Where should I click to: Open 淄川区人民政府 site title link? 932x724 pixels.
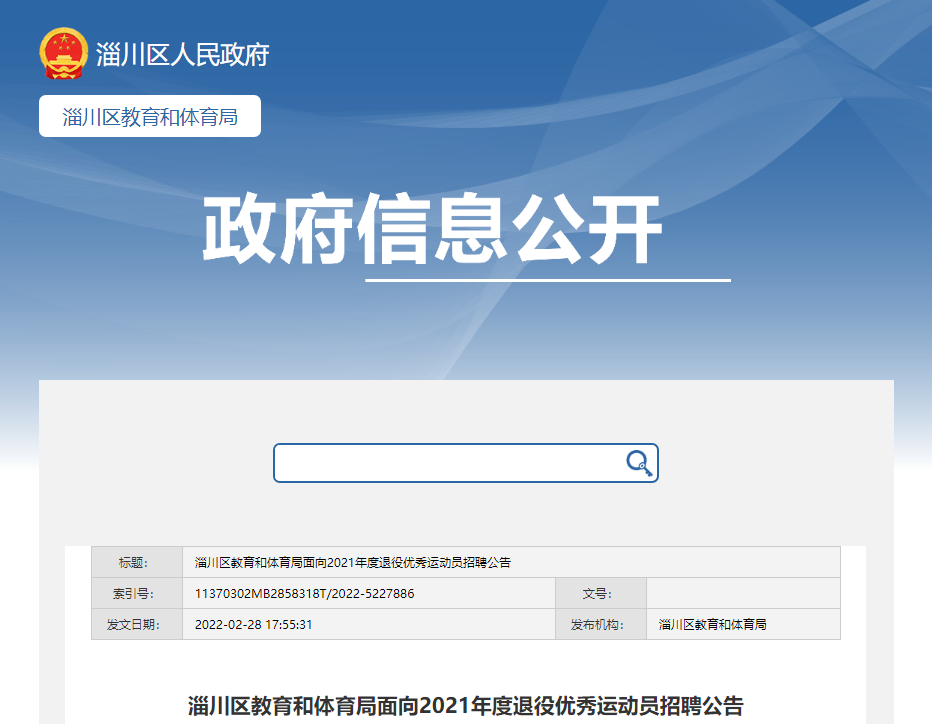coord(182,55)
